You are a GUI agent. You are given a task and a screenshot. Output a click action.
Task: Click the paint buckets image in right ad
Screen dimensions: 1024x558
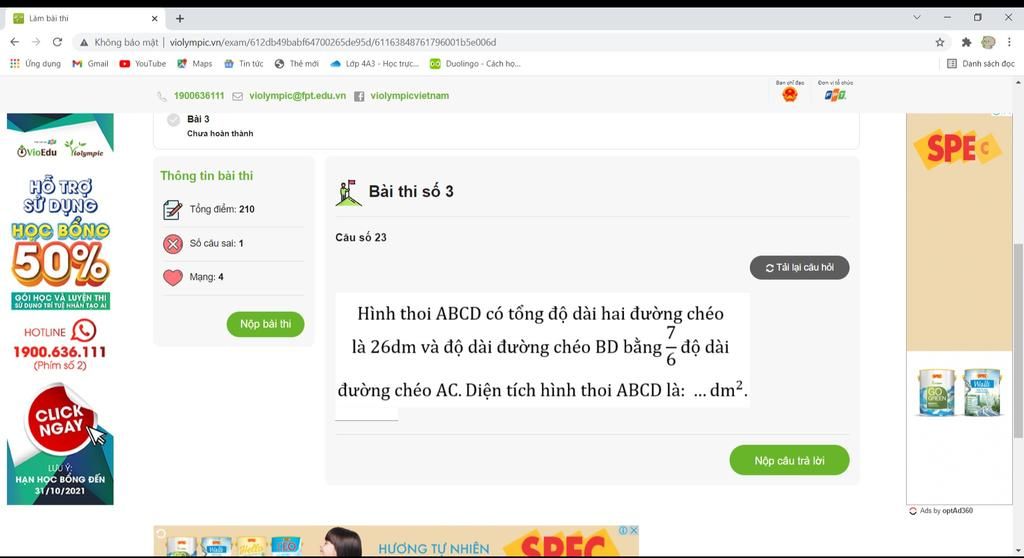[x=959, y=392]
